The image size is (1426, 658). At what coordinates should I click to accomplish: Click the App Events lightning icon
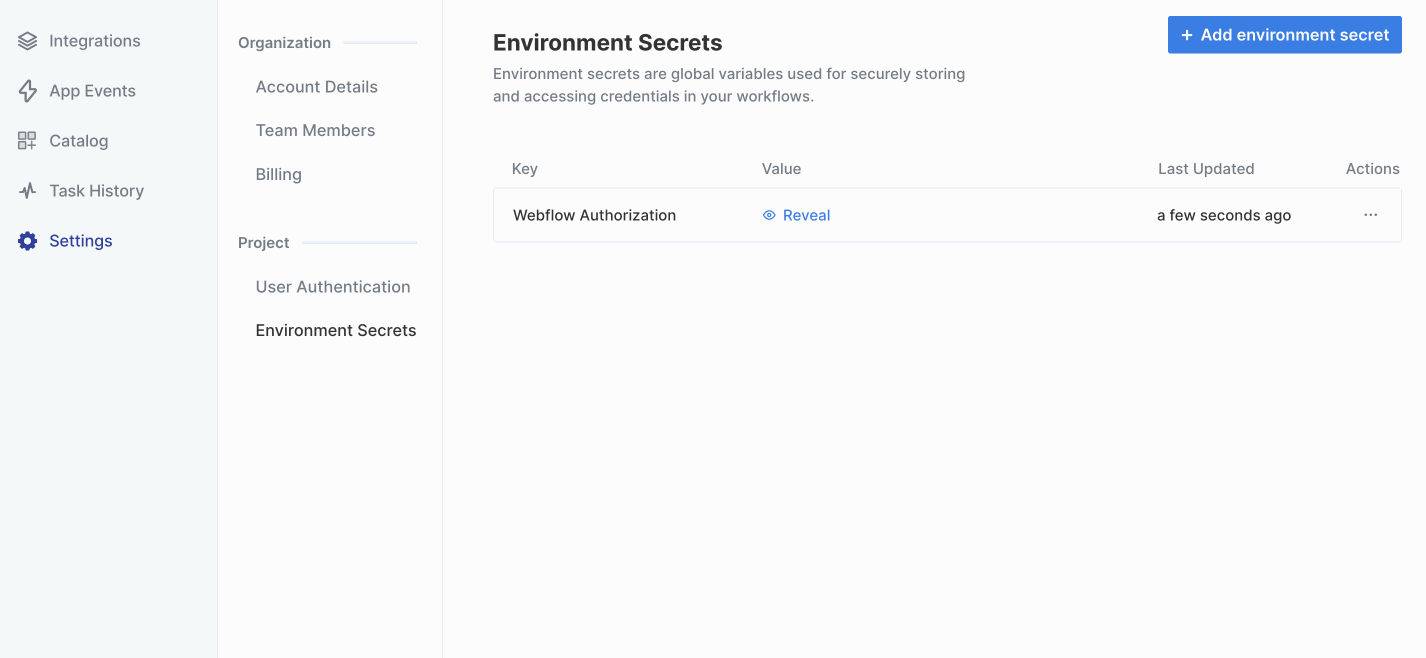click(27, 91)
